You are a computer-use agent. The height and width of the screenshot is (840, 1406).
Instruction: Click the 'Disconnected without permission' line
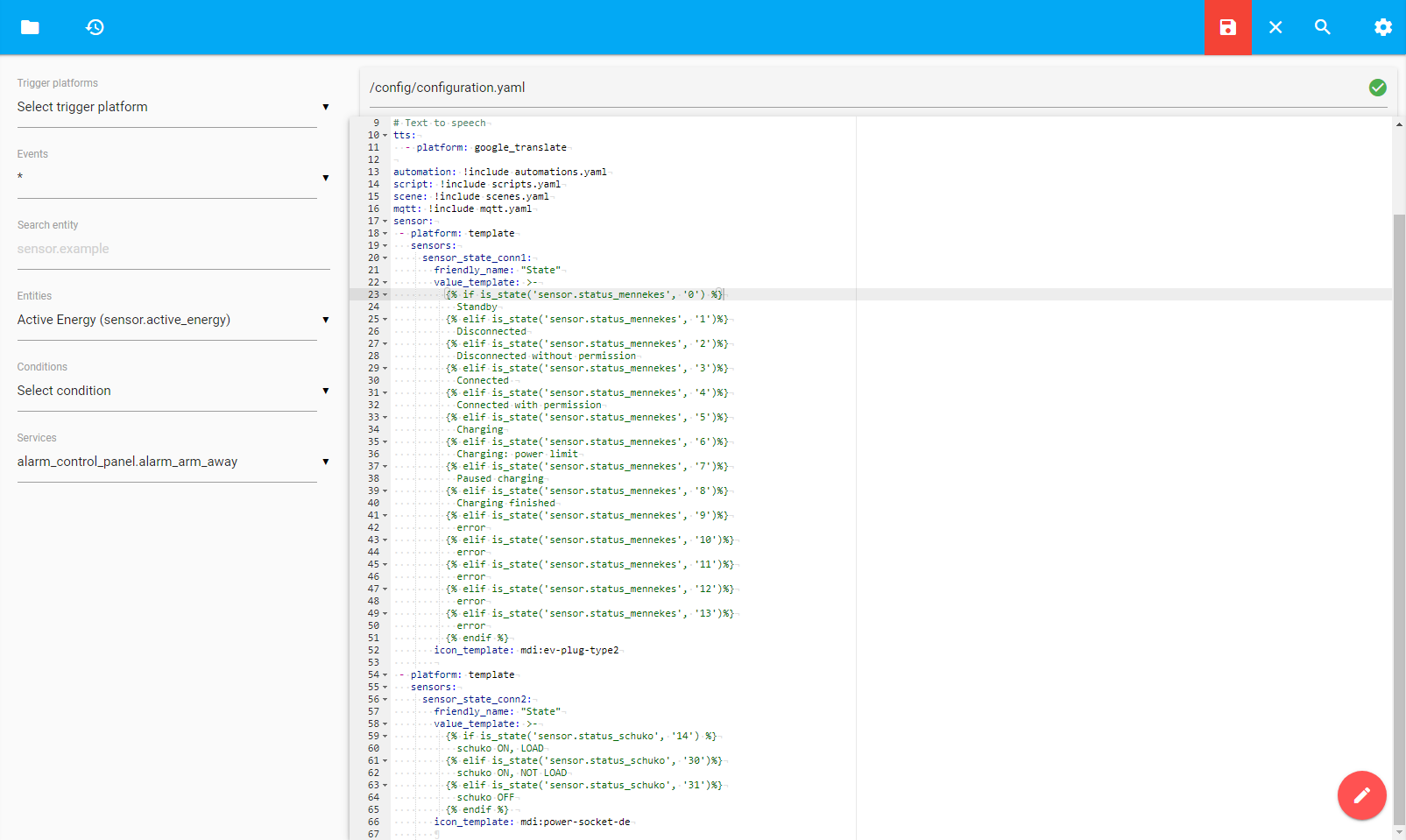(x=546, y=356)
